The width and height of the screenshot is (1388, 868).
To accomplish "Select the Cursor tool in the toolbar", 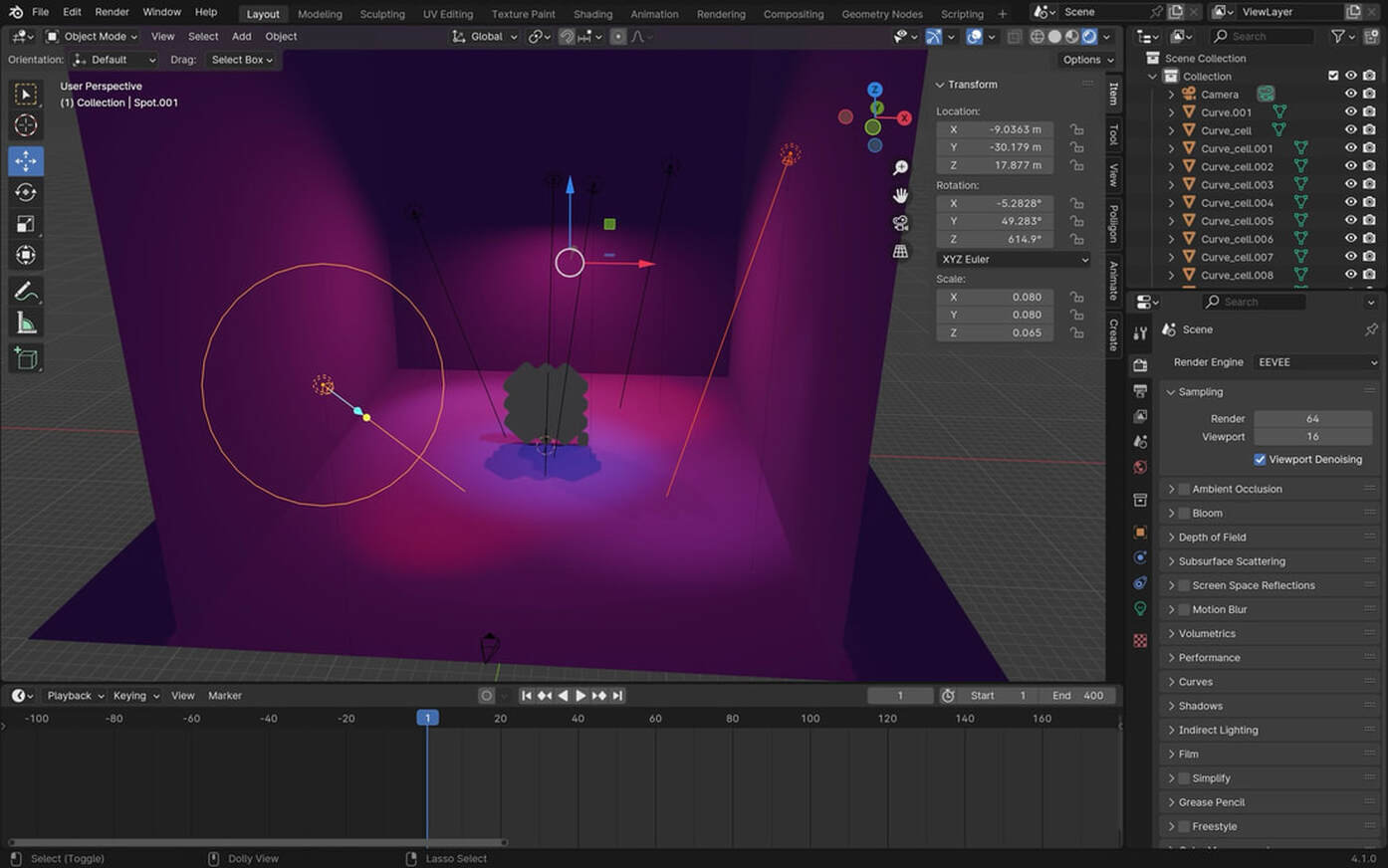I will (x=26, y=125).
